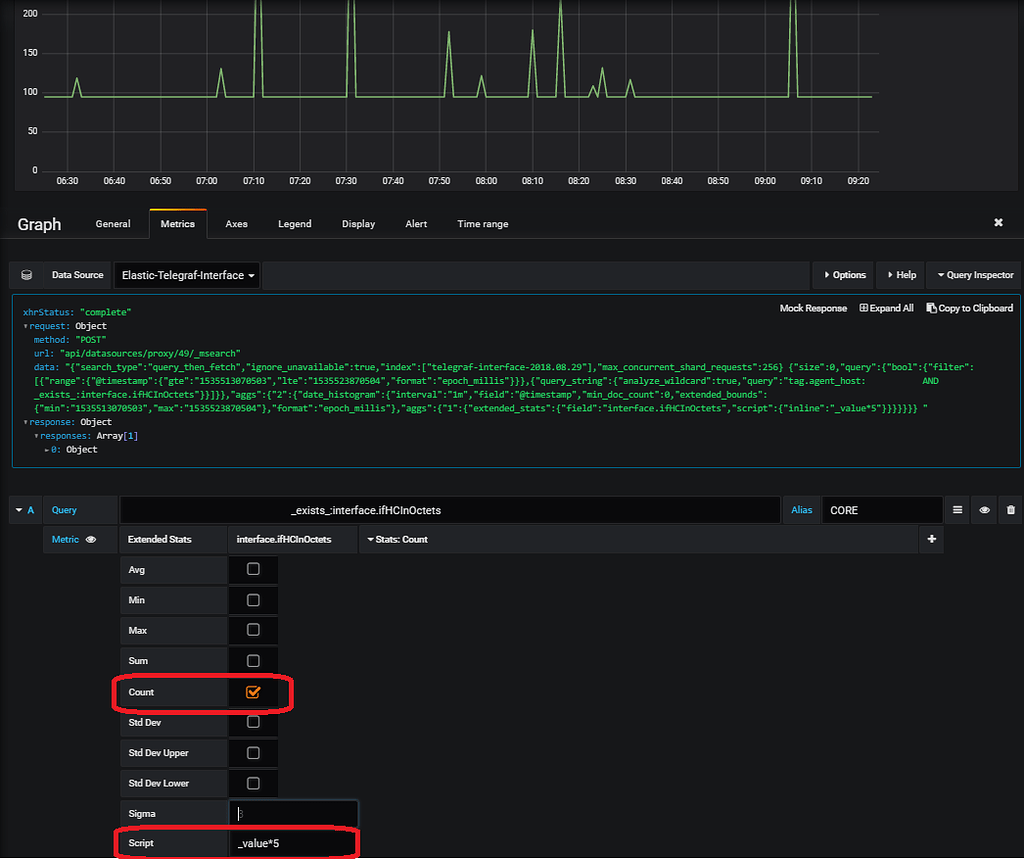This screenshot has width=1024, height=859.
Task: Click the Script input field with _value*5
Action: click(x=293, y=843)
